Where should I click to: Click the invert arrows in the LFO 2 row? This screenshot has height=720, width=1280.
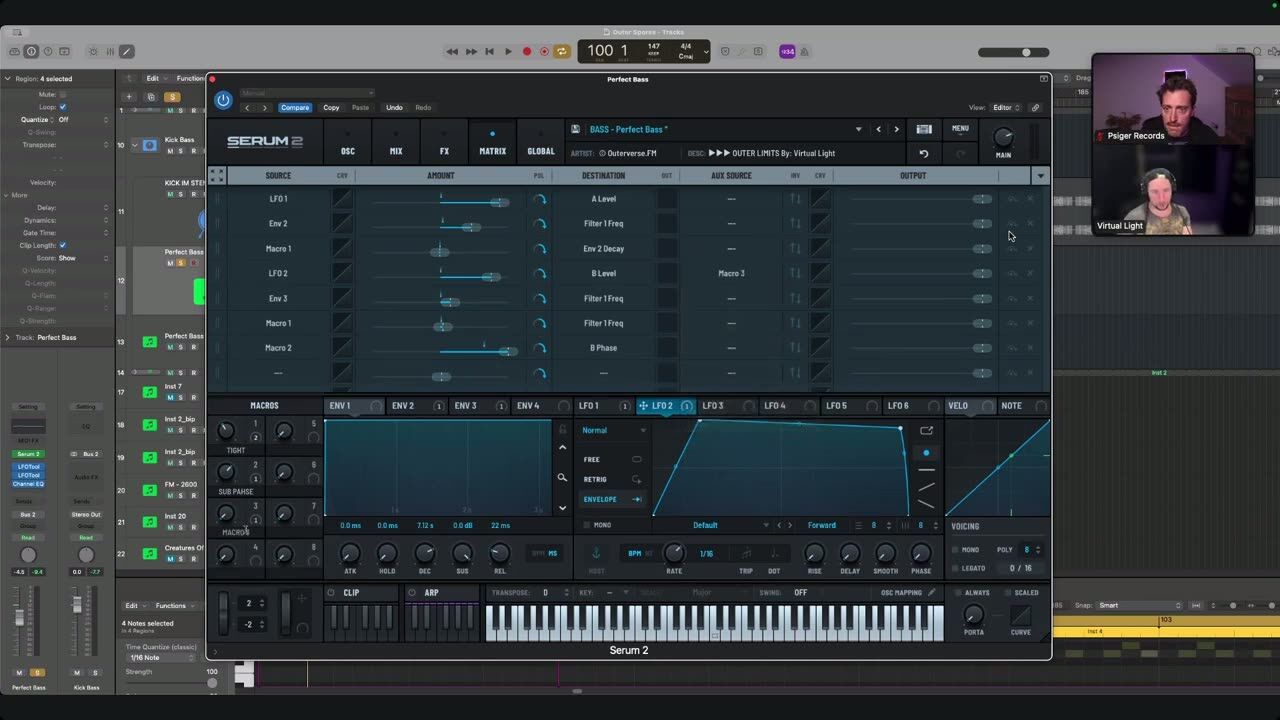[x=795, y=273]
